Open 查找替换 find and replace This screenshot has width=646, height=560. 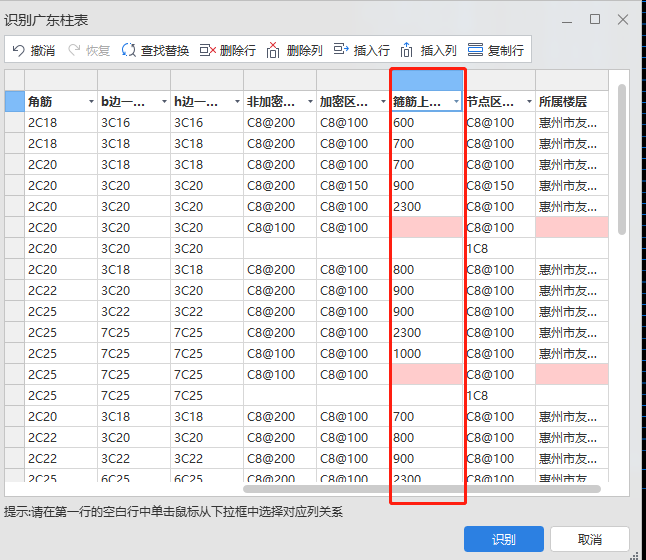click(x=155, y=50)
